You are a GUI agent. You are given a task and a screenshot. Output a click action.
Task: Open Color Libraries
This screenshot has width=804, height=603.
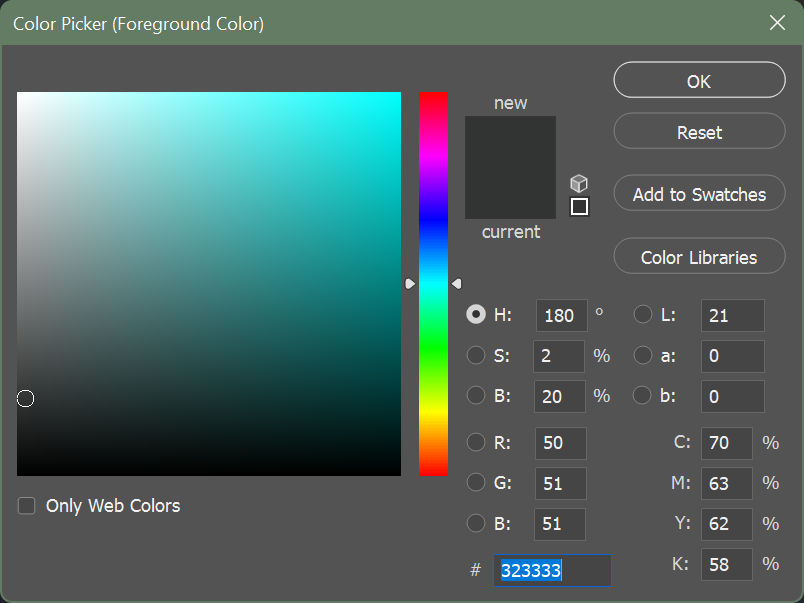point(698,256)
